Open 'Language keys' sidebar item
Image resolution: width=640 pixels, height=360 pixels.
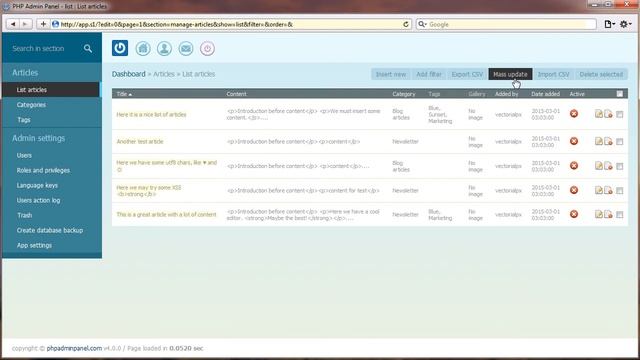click(37, 186)
